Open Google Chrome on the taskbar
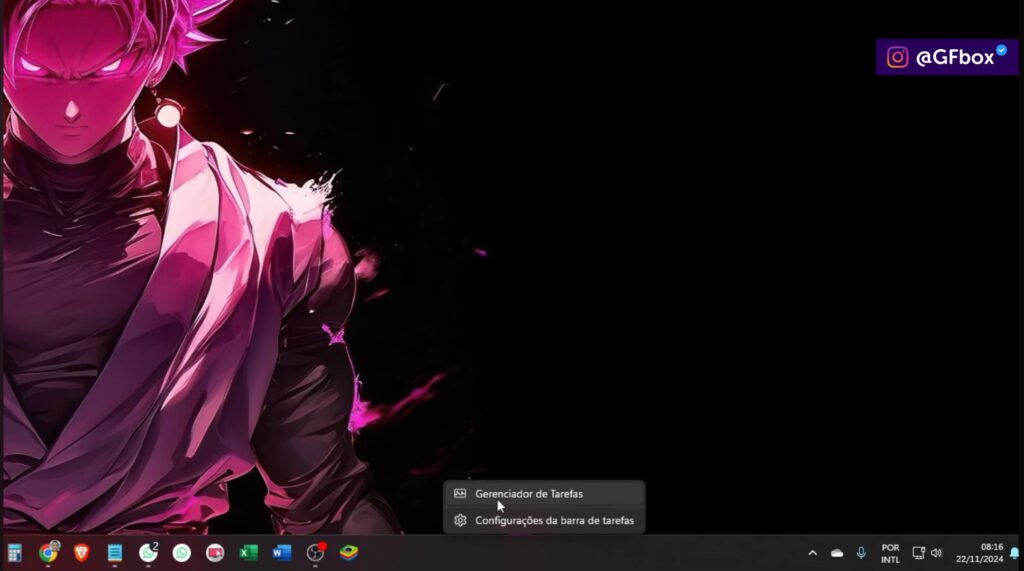This screenshot has width=1024, height=571. click(48, 553)
